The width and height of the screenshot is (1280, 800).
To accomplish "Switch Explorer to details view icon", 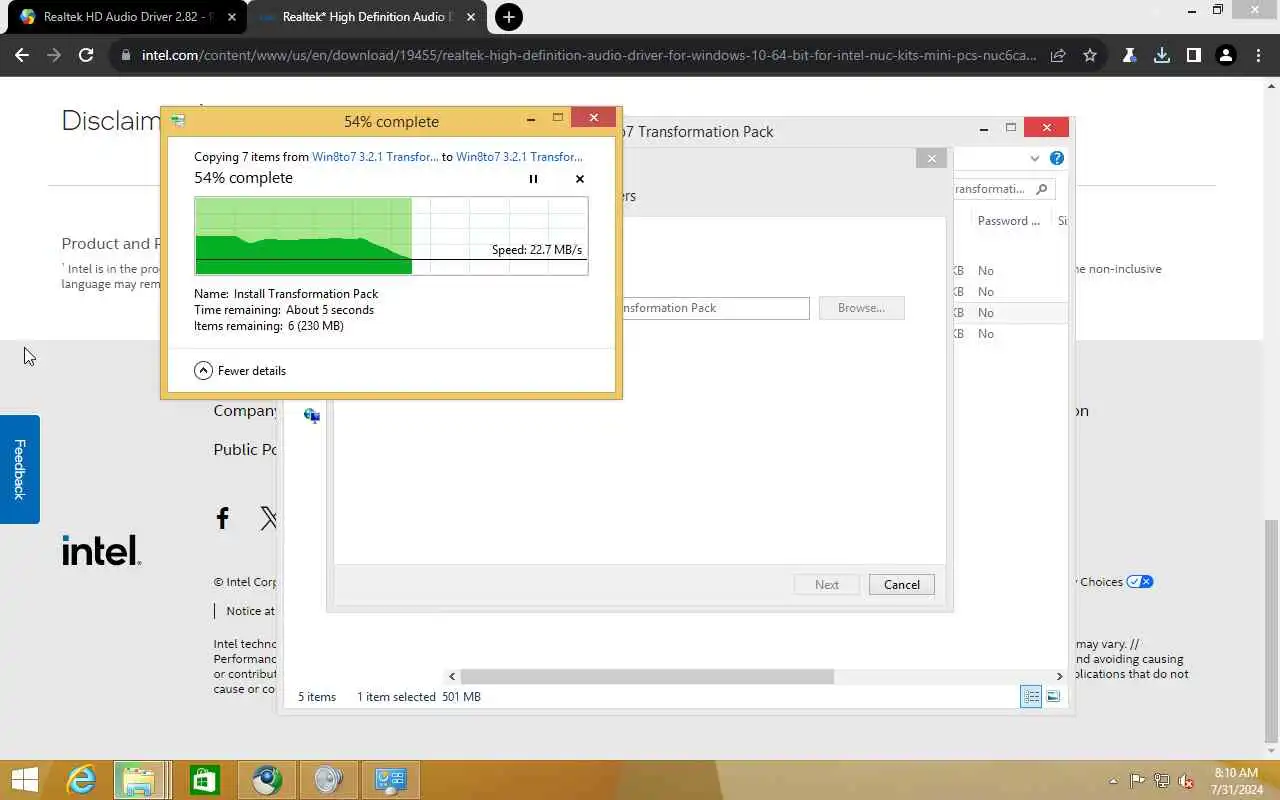I will tap(1031, 696).
